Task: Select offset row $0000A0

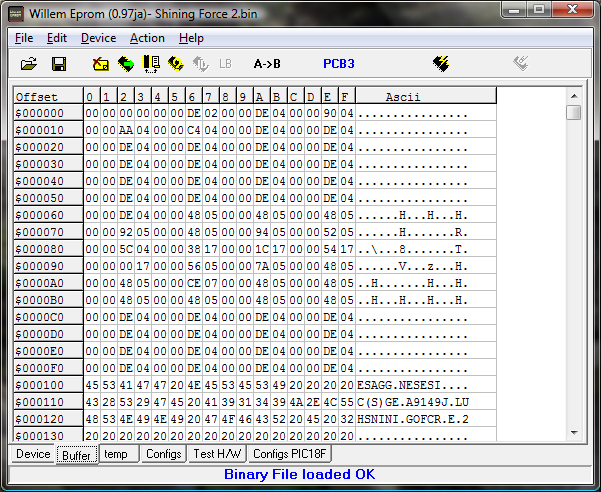Action: (x=48, y=283)
